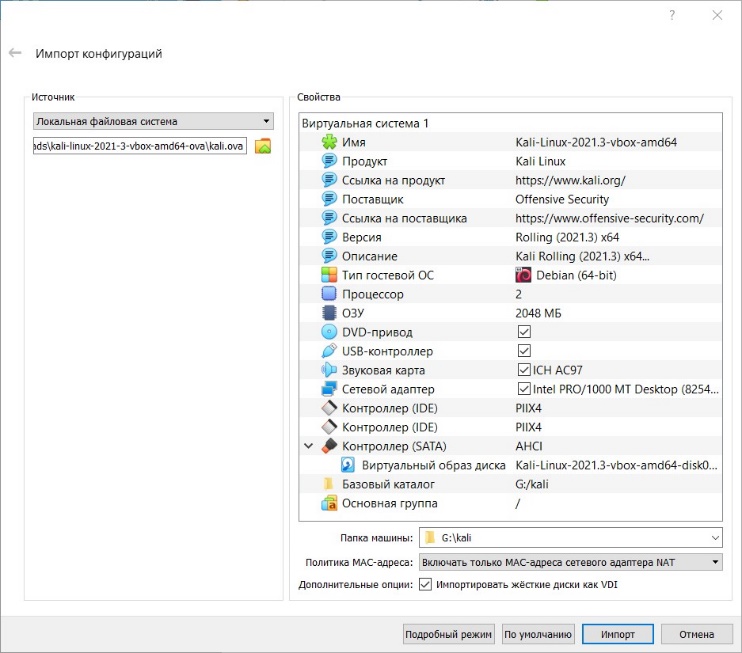
Task: Click the Kali-Linux-2021.3-vbox-amd64-disk0... disk value
Action: pyautogui.click(x=616, y=465)
